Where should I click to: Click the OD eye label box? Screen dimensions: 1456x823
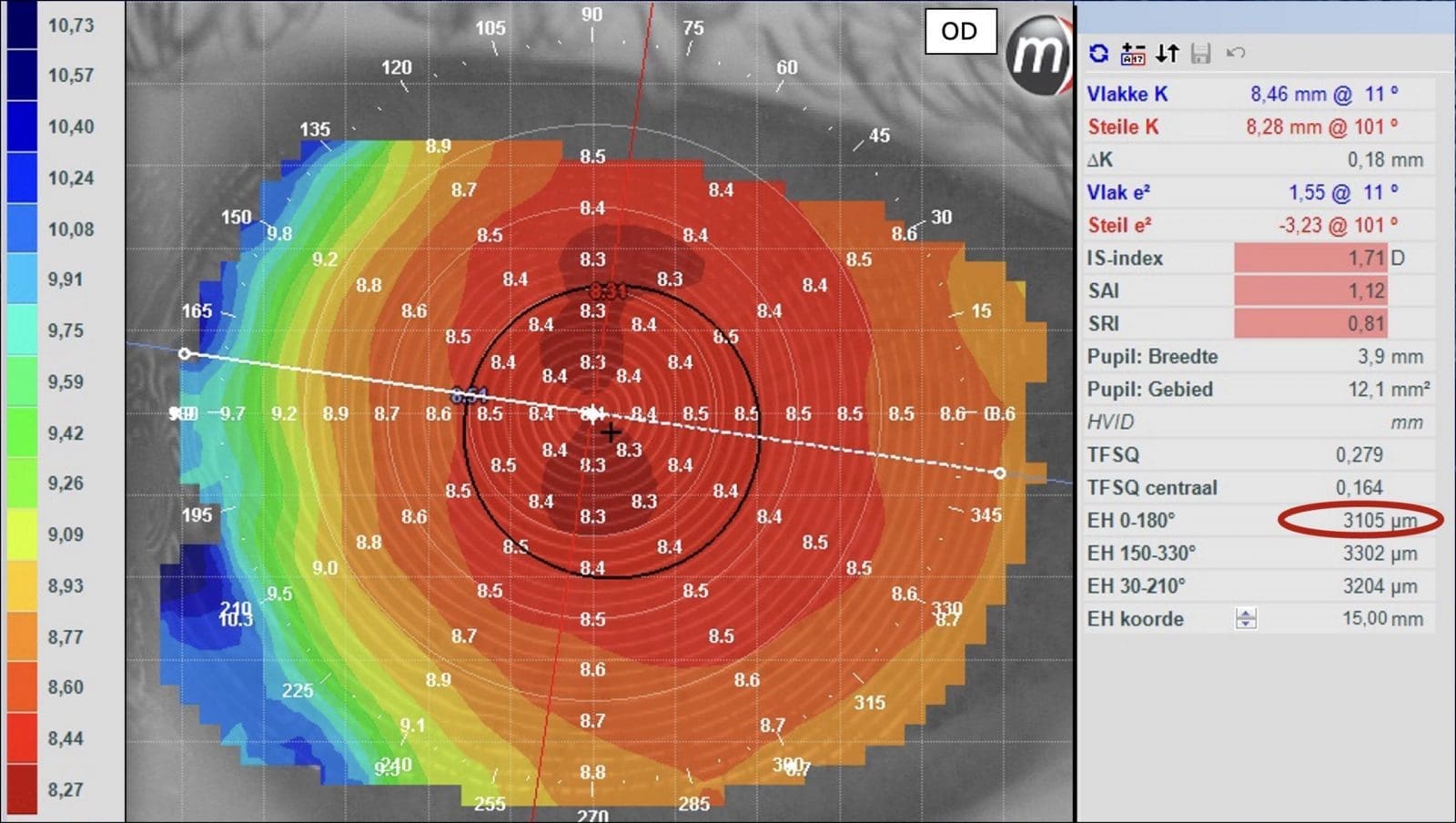[960, 32]
